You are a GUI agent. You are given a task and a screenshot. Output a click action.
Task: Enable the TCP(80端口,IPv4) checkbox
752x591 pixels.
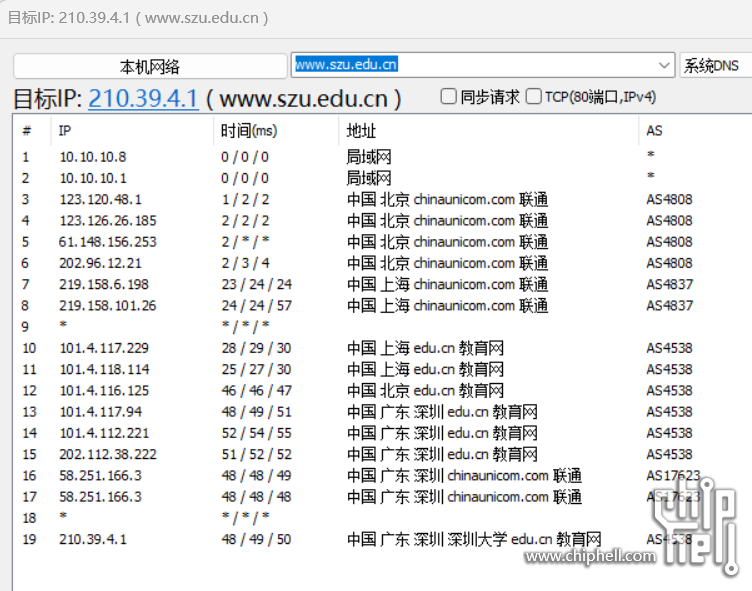(x=534, y=96)
